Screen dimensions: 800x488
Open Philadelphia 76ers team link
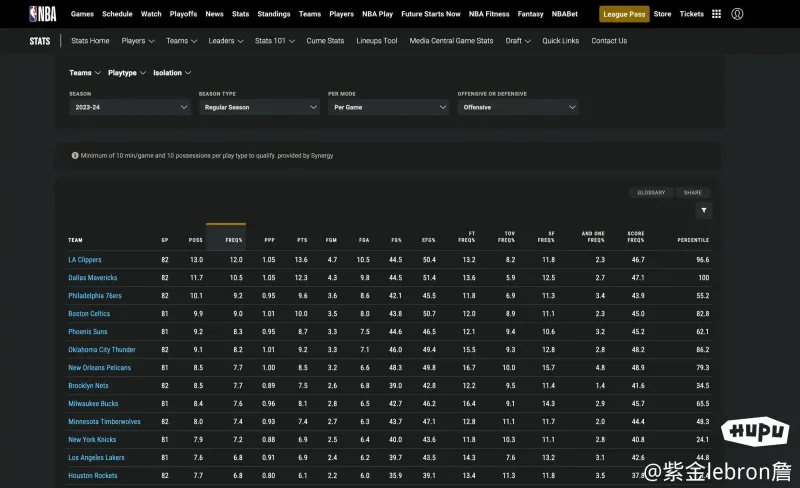point(95,296)
